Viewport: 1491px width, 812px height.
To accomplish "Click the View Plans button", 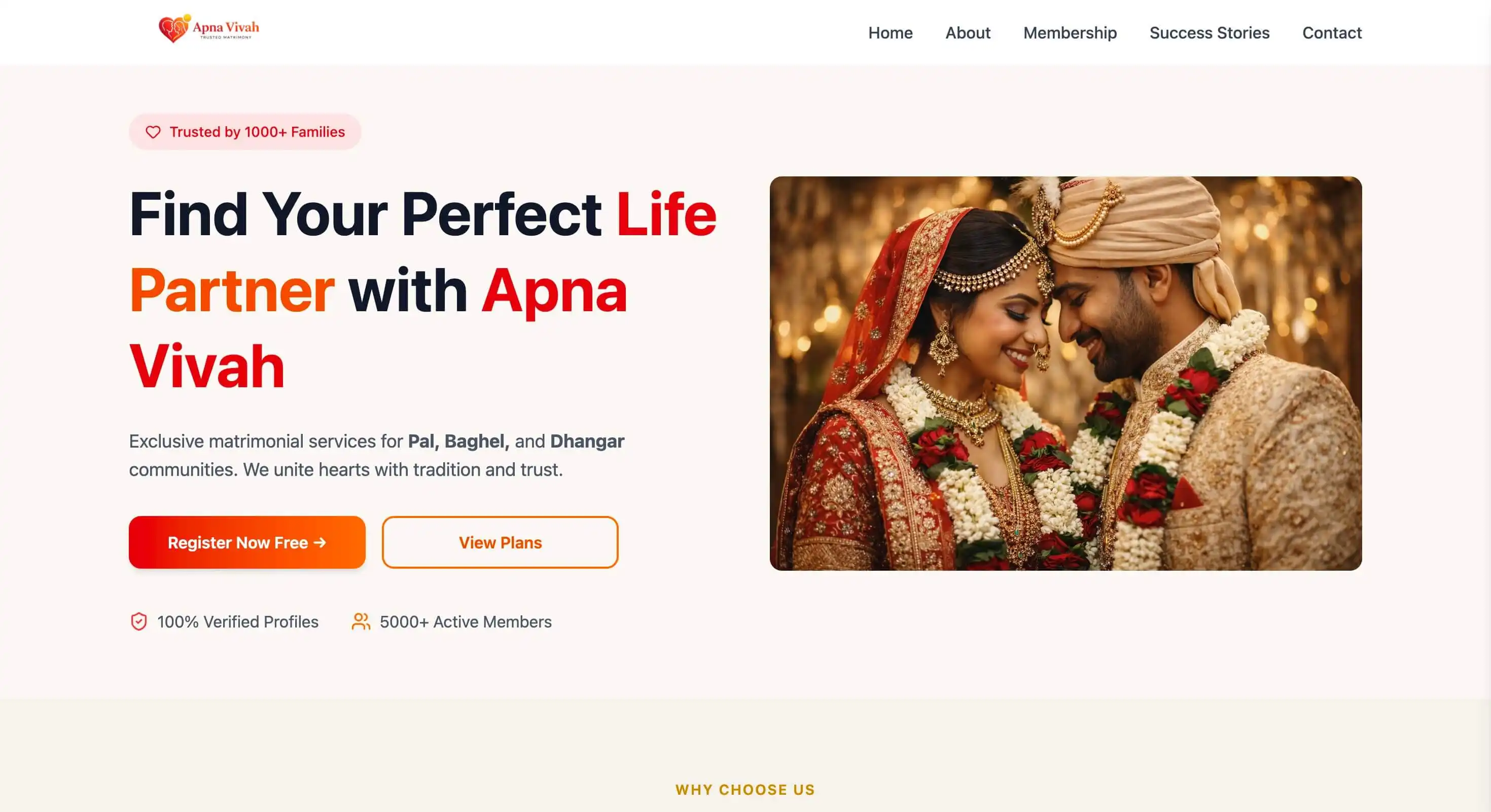I will (x=500, y=542).
